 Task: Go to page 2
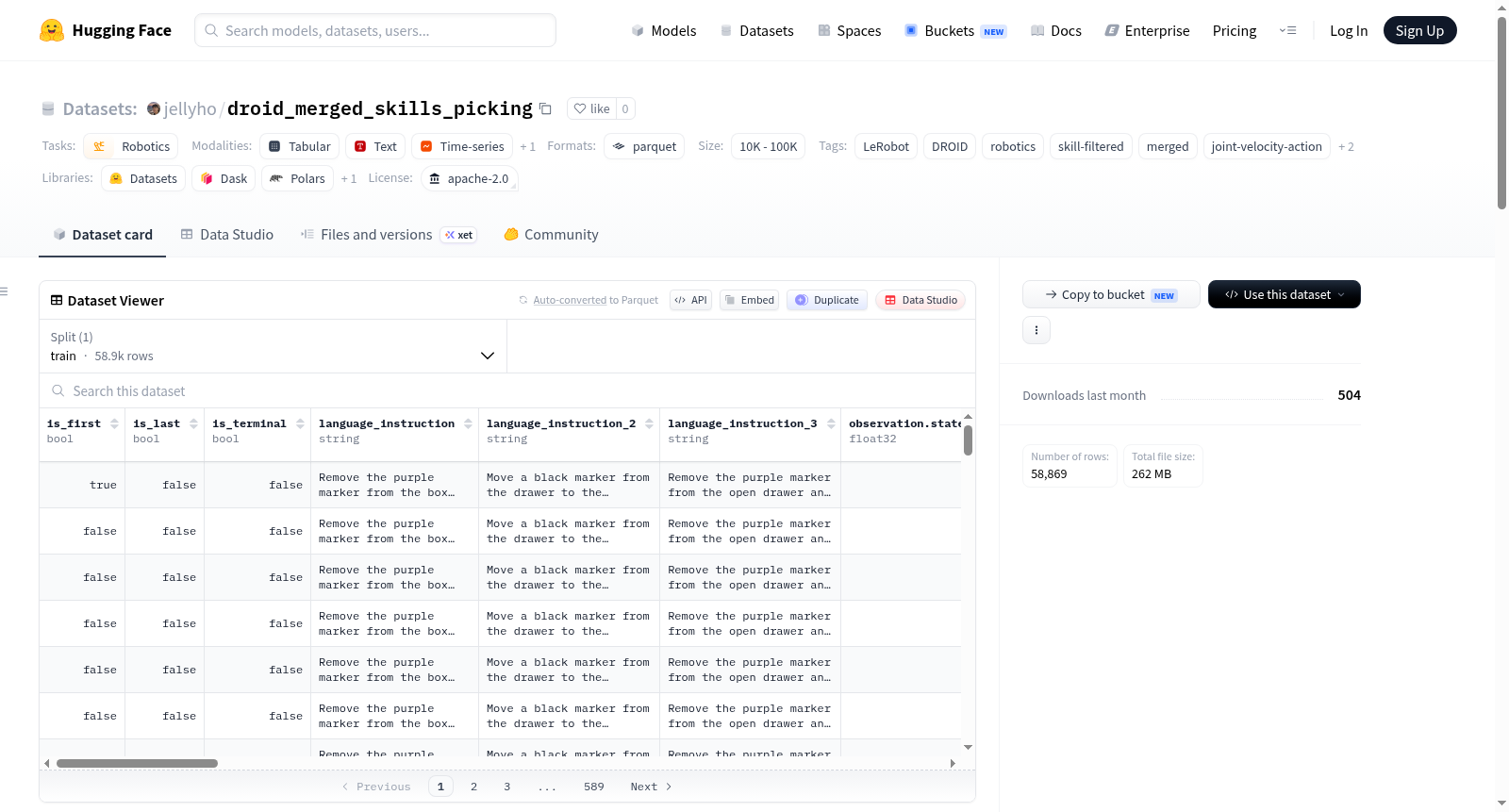click(x=473, y=787)
